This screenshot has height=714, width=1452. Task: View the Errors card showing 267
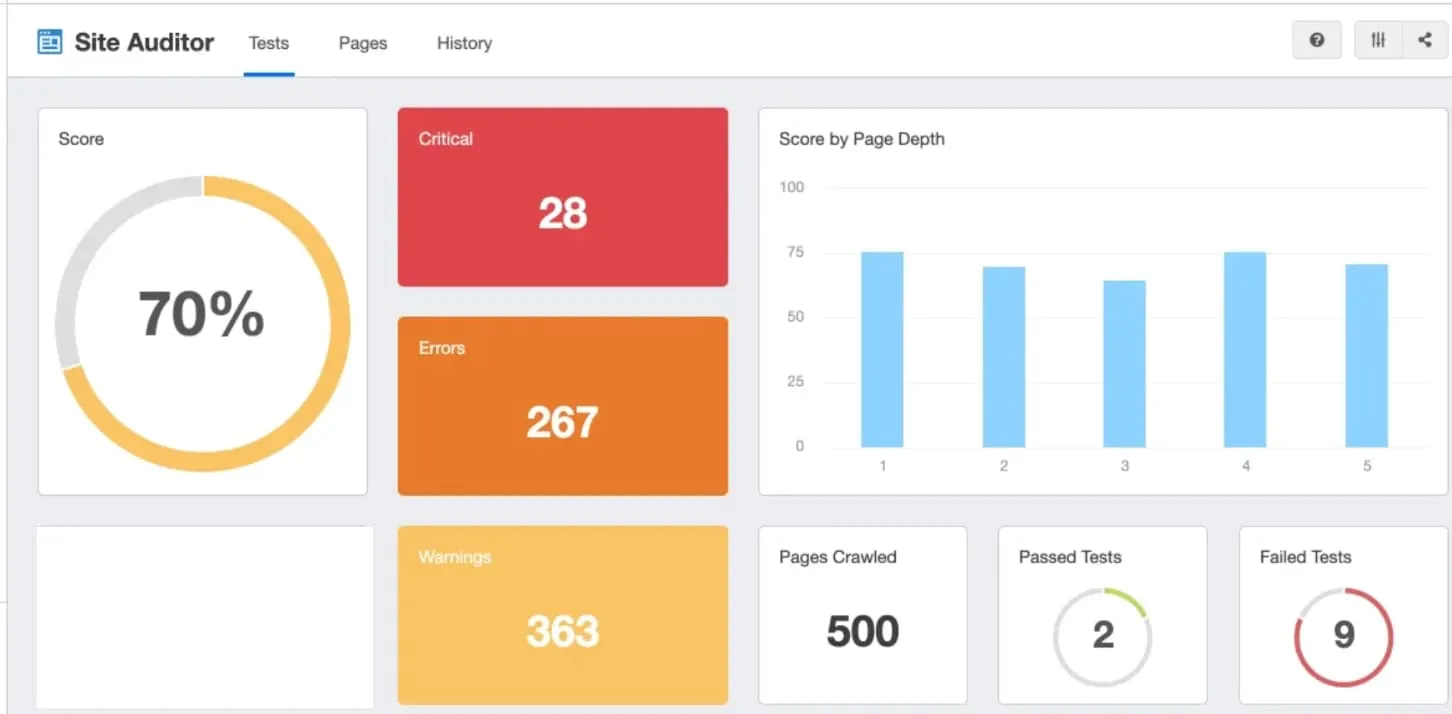562,406
